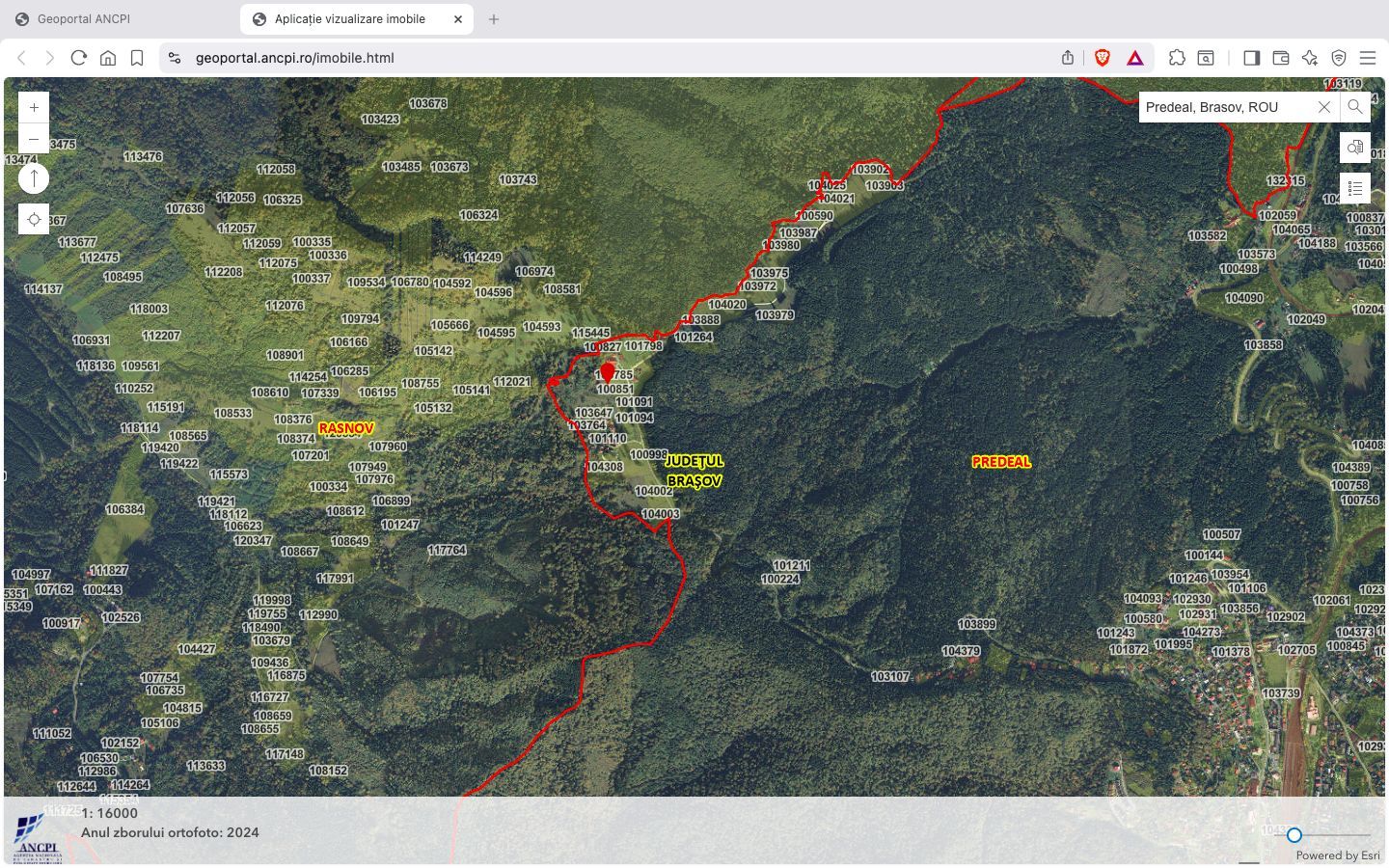Open the parcel document search tool

1354,147
